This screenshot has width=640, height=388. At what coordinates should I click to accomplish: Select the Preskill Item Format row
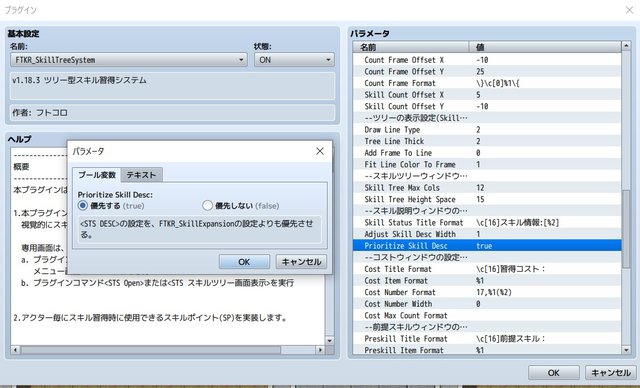click(487, 350)
